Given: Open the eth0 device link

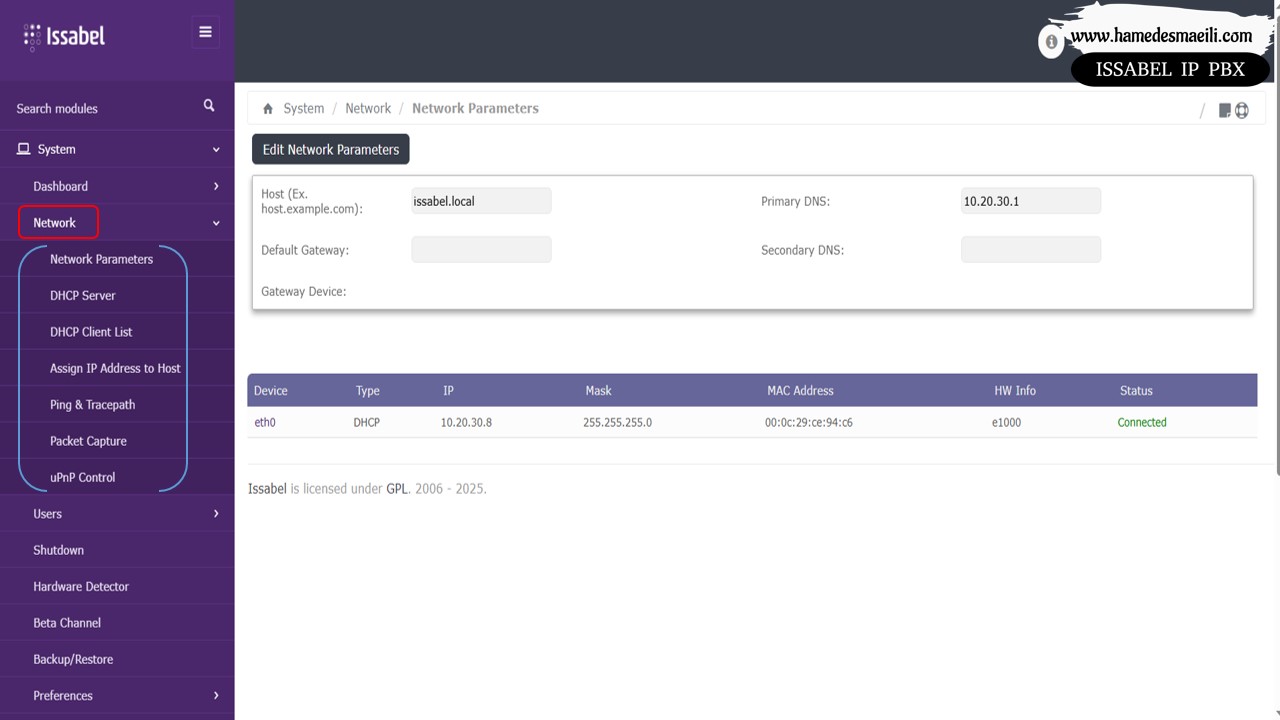Looking at the screenshot, I should click(264, 423).
